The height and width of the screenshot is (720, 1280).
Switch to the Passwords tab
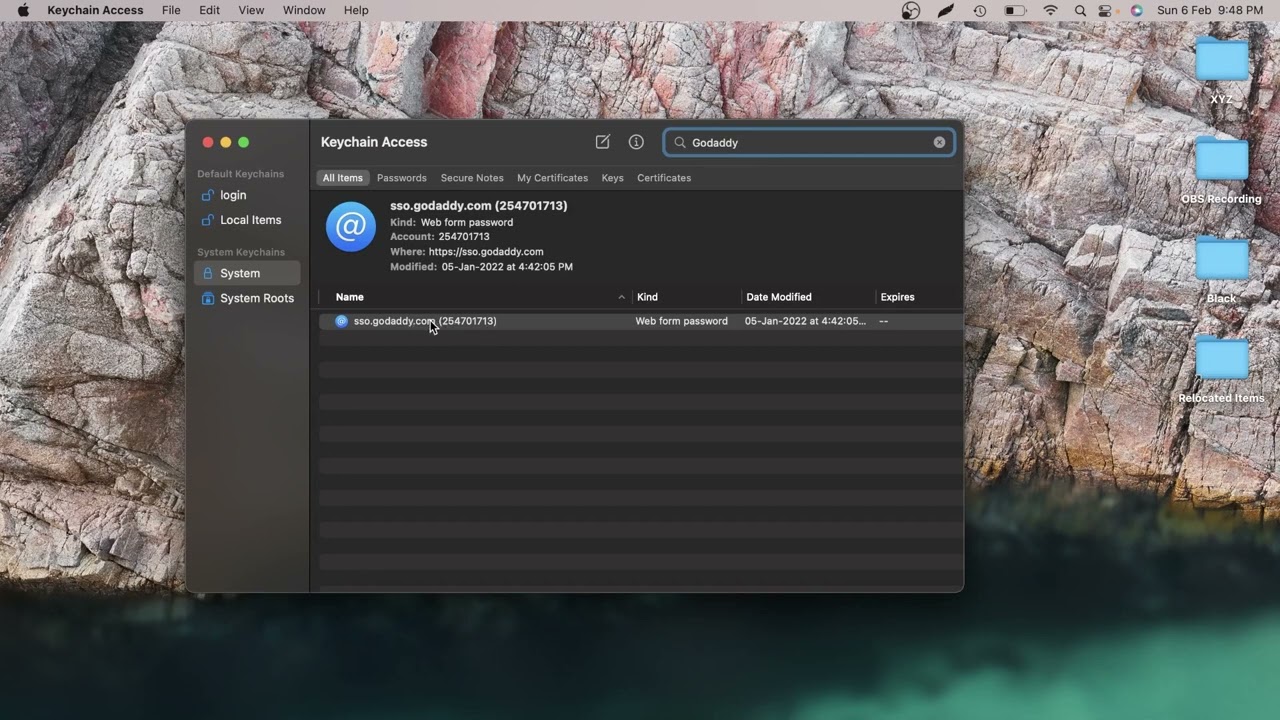click(402, 178)
